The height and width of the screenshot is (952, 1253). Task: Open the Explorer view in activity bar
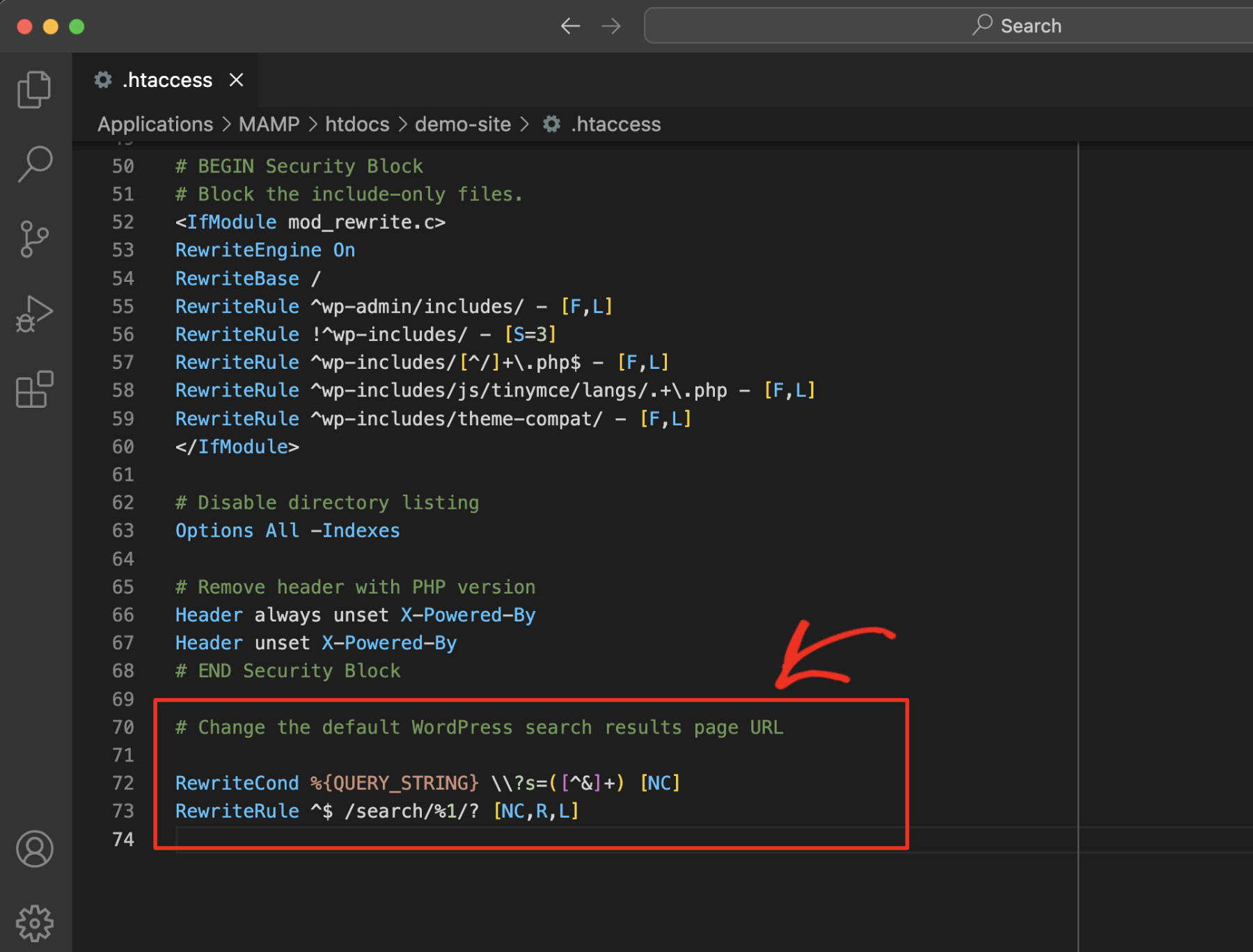[35, 89]
